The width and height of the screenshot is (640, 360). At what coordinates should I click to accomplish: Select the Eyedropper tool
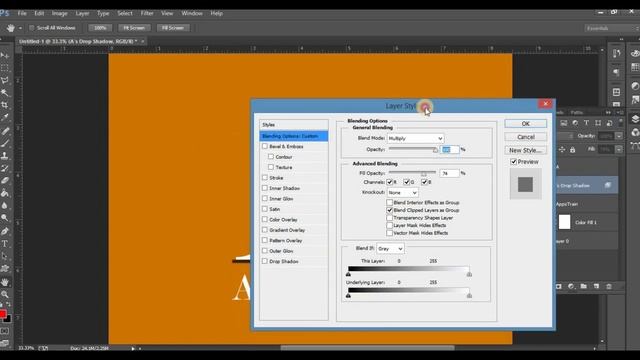pos(5,118)
